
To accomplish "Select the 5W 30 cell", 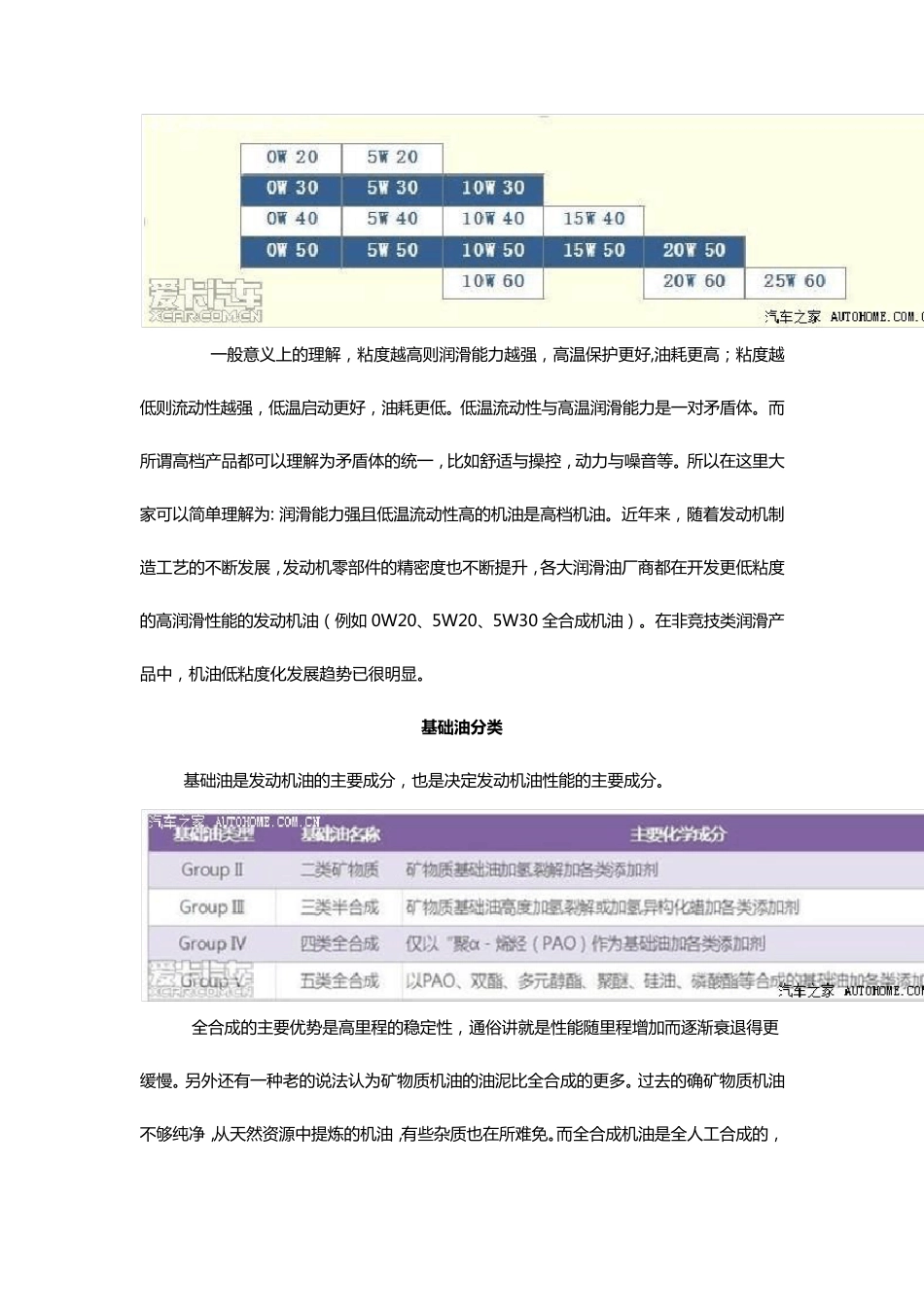I will pos(393,189).
